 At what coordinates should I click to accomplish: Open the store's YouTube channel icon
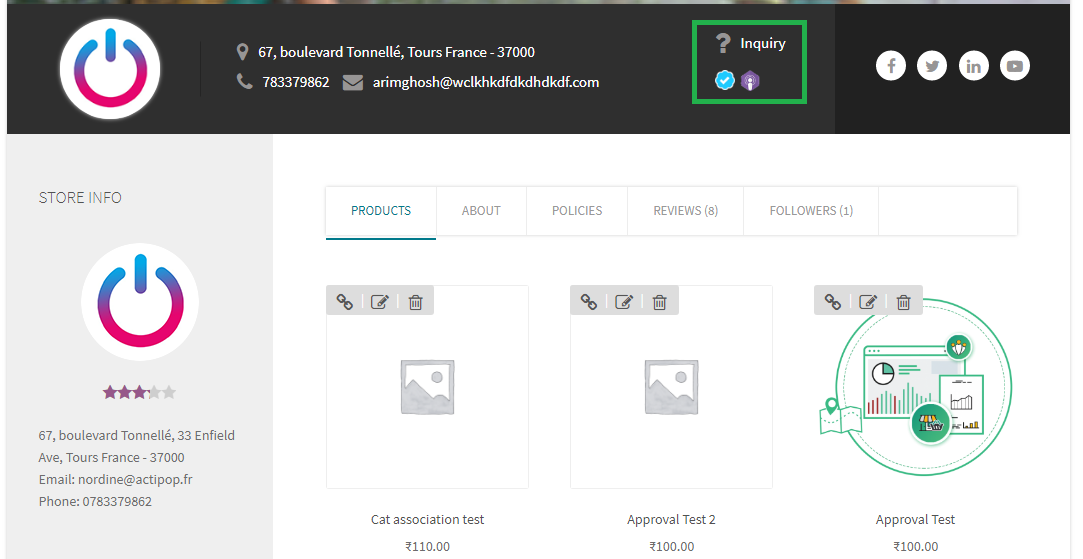pyautogui.click(x=1015, y=66)
